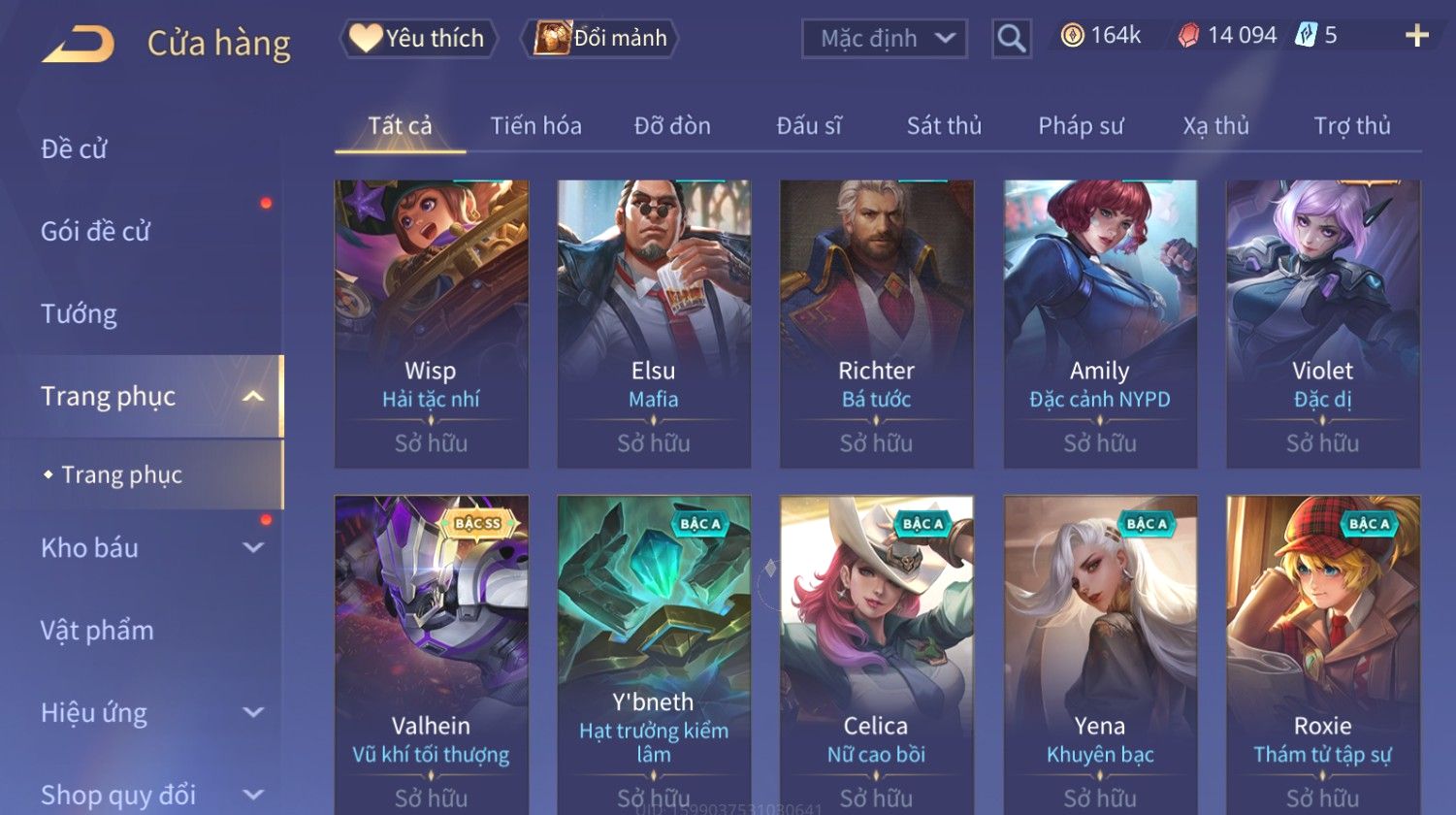Switch to the Sát thủ tab
1456x815 pixels.
tap(944, 125)
